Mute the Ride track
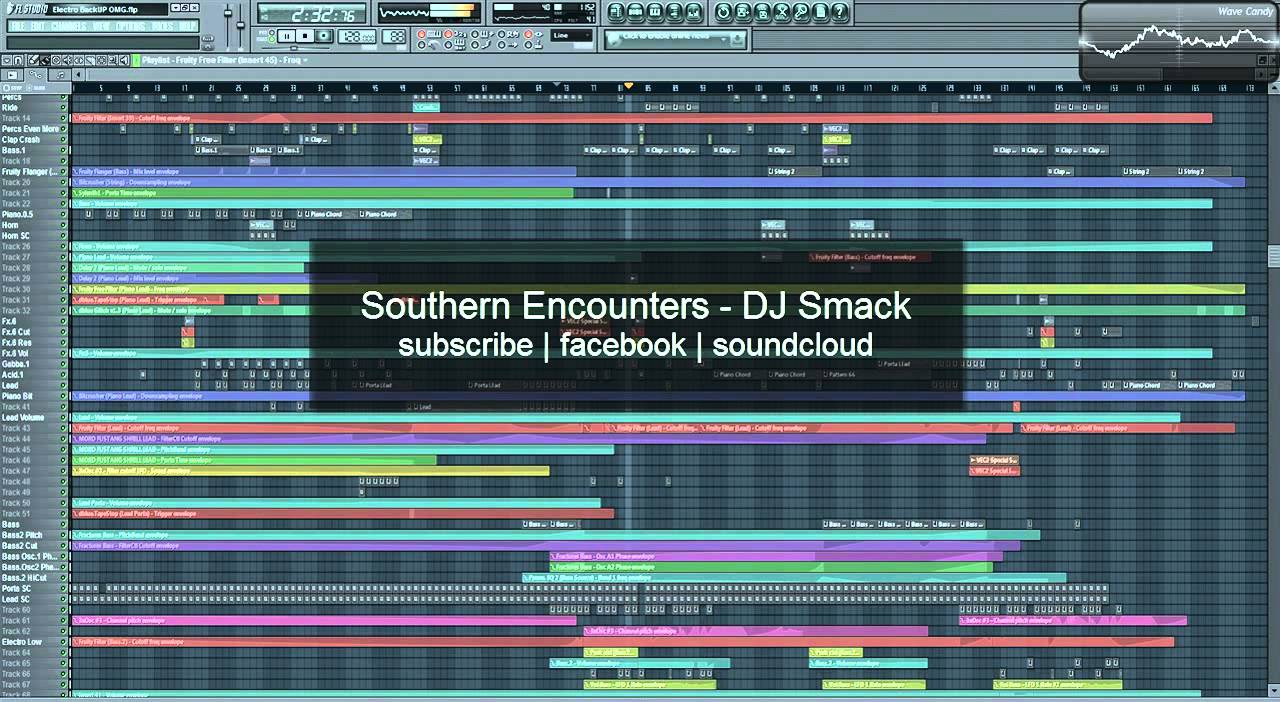 (x=63, y=107)
